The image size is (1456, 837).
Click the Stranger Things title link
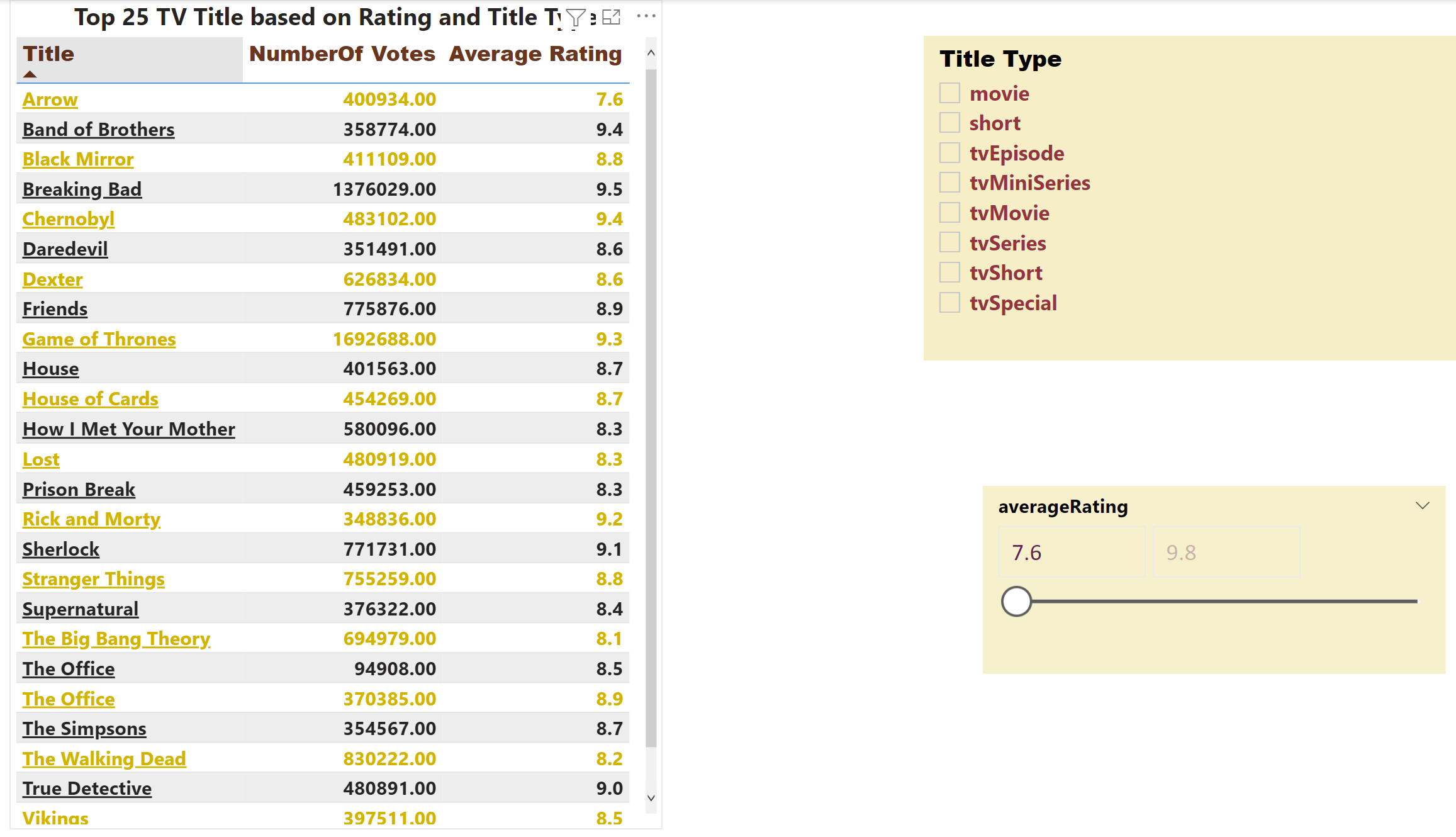93,579
